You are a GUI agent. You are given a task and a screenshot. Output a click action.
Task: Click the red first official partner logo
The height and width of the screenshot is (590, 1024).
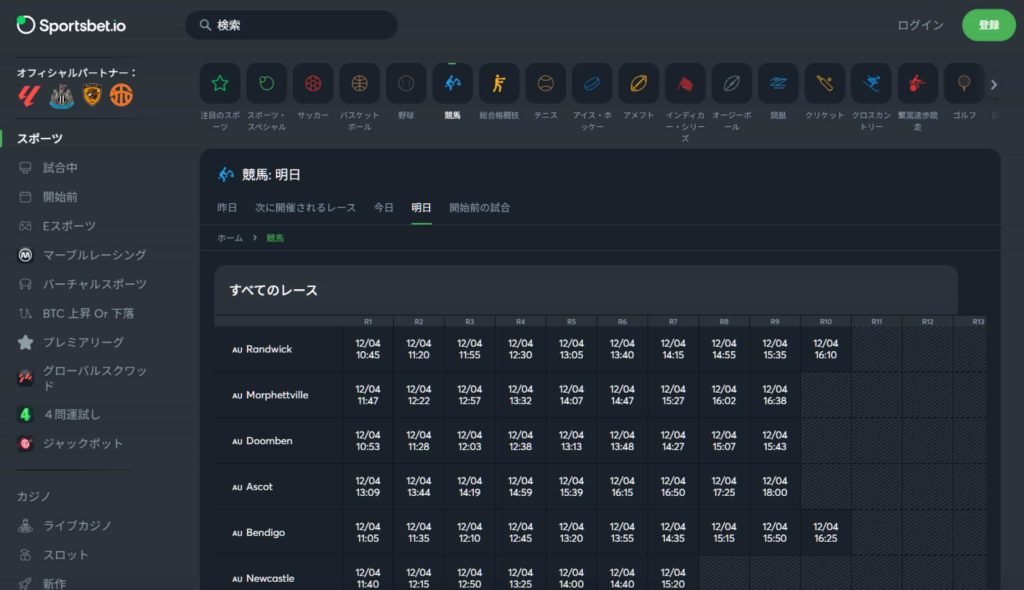pyautogui.click(x=29, y=96)
